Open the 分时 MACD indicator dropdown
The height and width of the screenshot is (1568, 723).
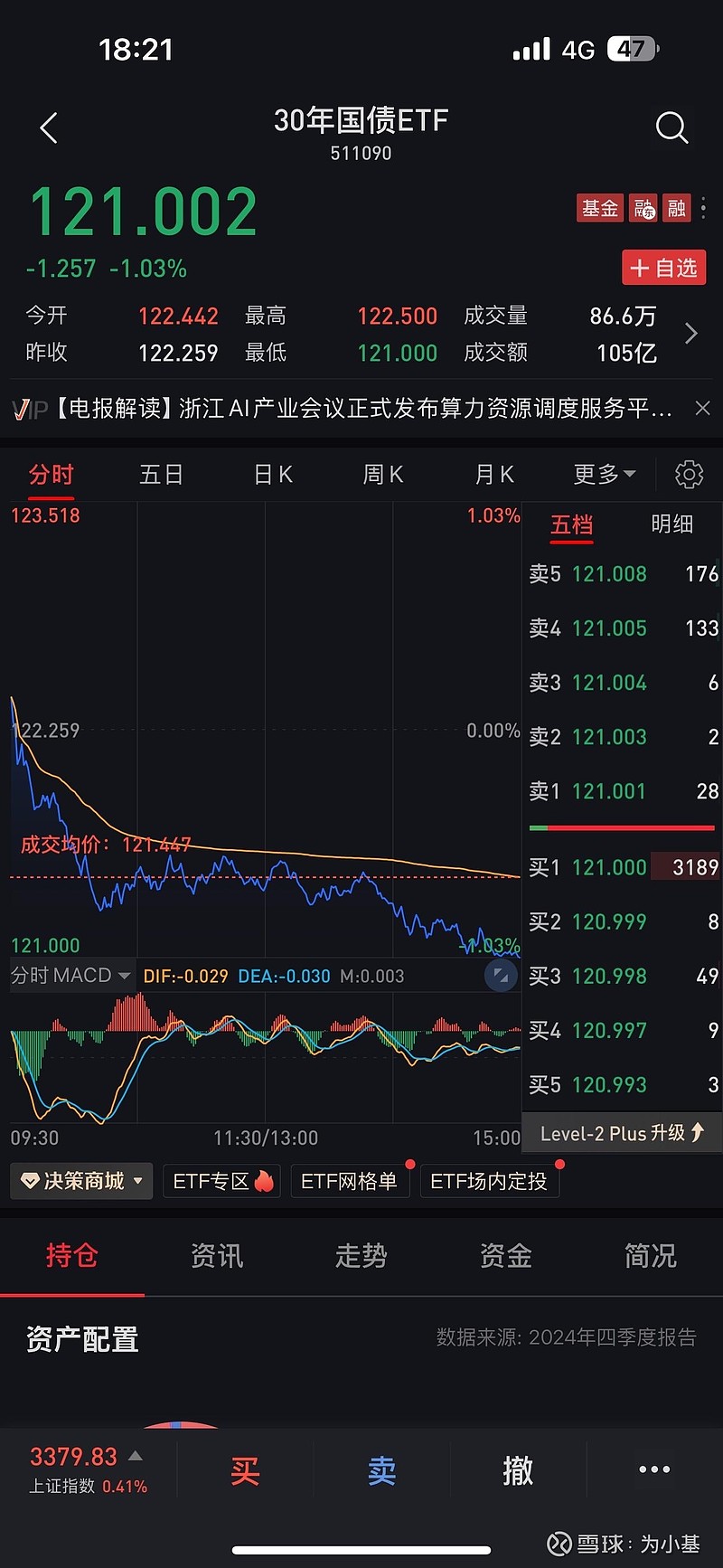point(70,976)
